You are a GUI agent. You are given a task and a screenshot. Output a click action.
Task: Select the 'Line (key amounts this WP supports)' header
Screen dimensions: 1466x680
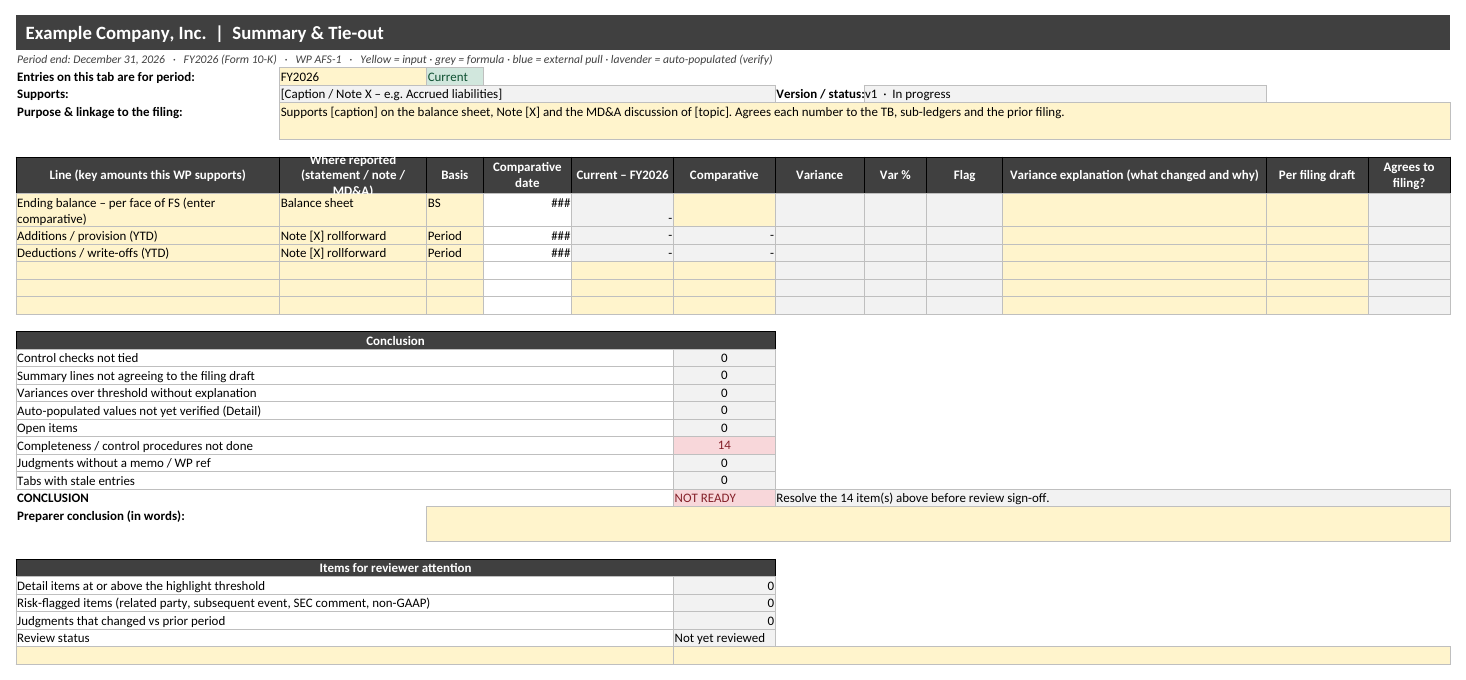coord(148,175)
